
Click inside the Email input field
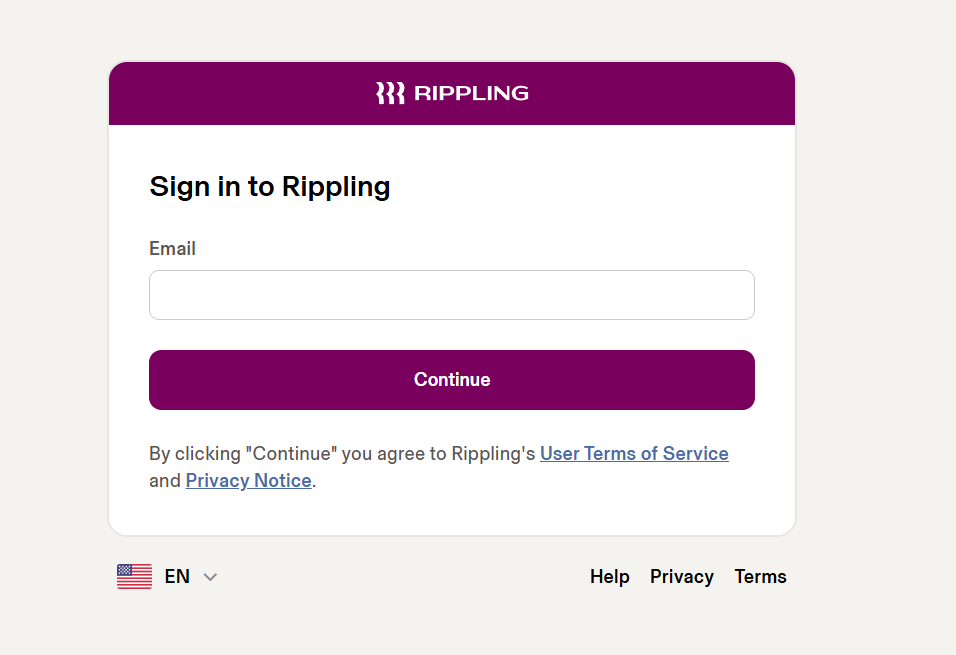pos(451,295)
